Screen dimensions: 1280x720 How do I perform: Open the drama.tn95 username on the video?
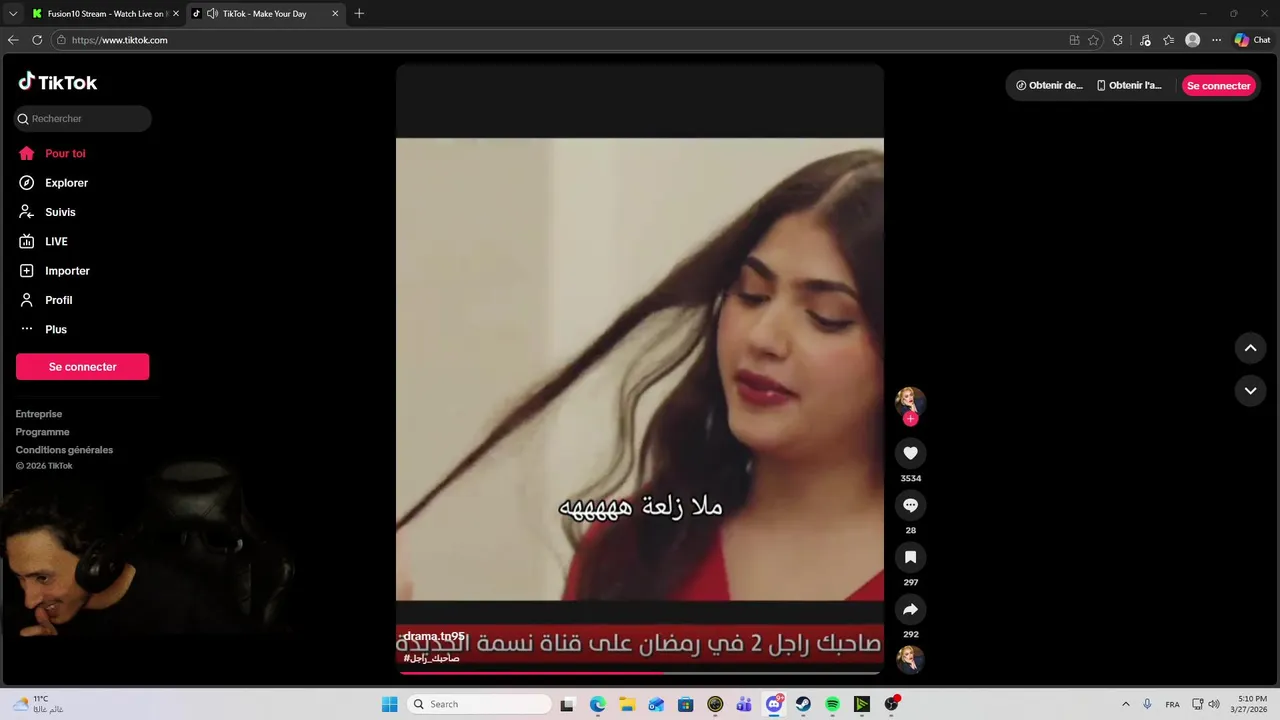[x=433, y=636]
